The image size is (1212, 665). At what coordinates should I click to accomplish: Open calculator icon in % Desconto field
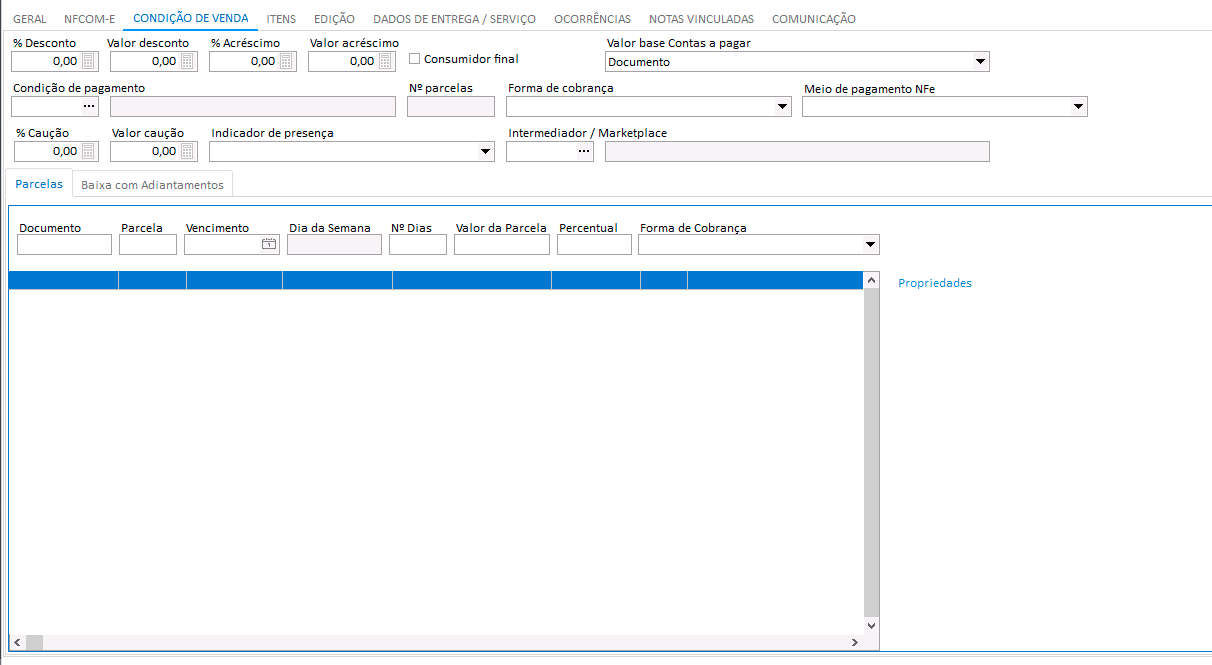coord(88,62)
